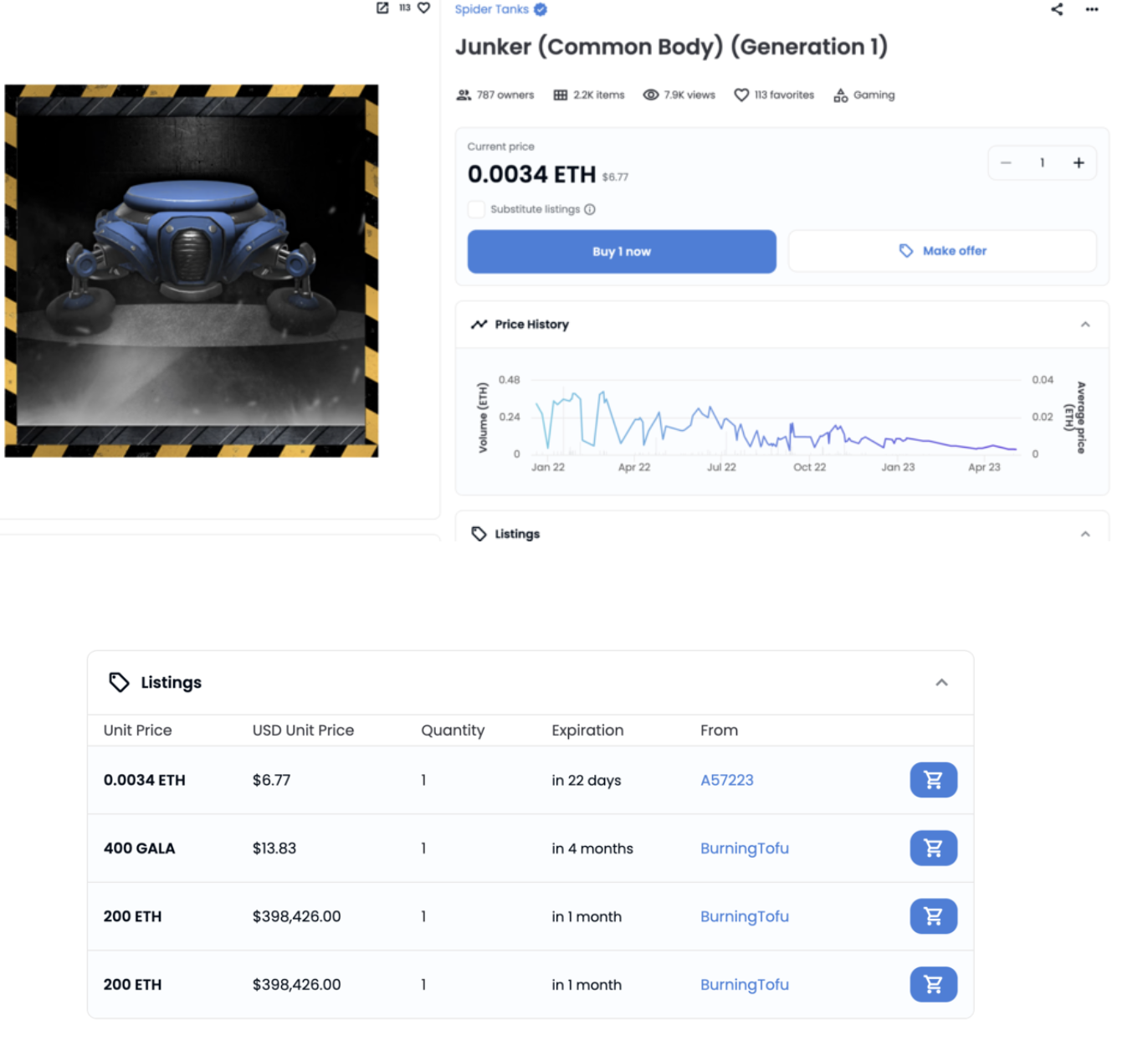The height and width of the screenshot is (1056, 1148).
Task: Enable the Substitute listings checkbox
Action: coord(476,209)
